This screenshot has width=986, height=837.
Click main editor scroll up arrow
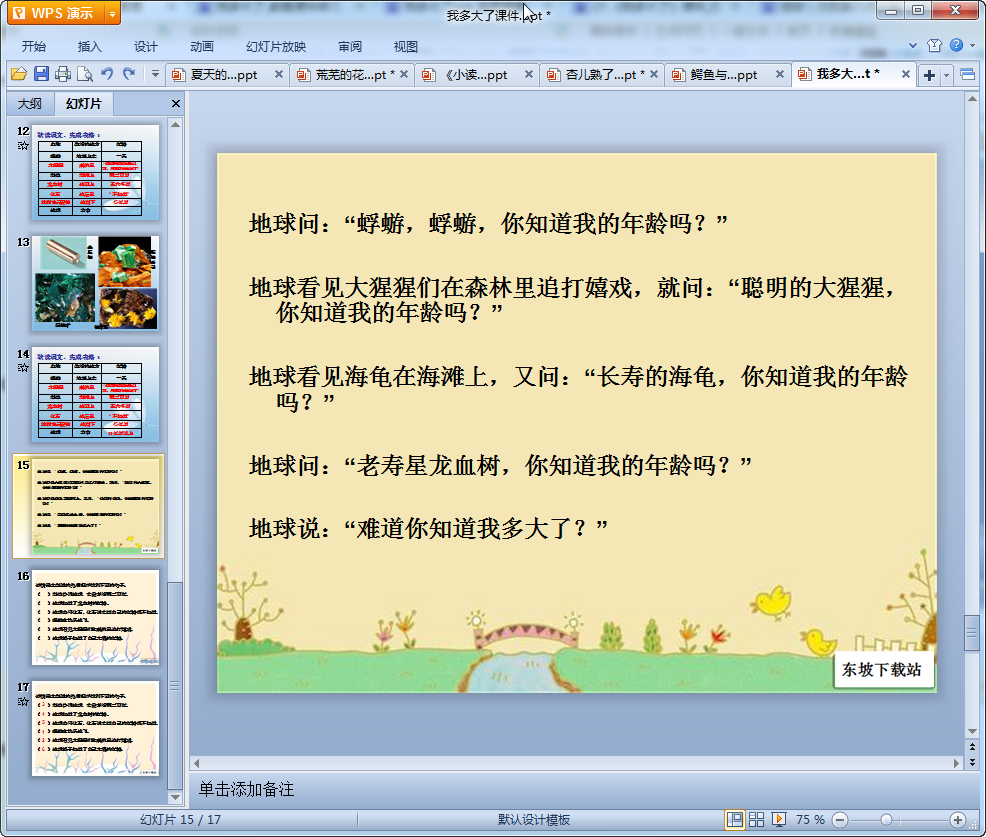point(972,99)
